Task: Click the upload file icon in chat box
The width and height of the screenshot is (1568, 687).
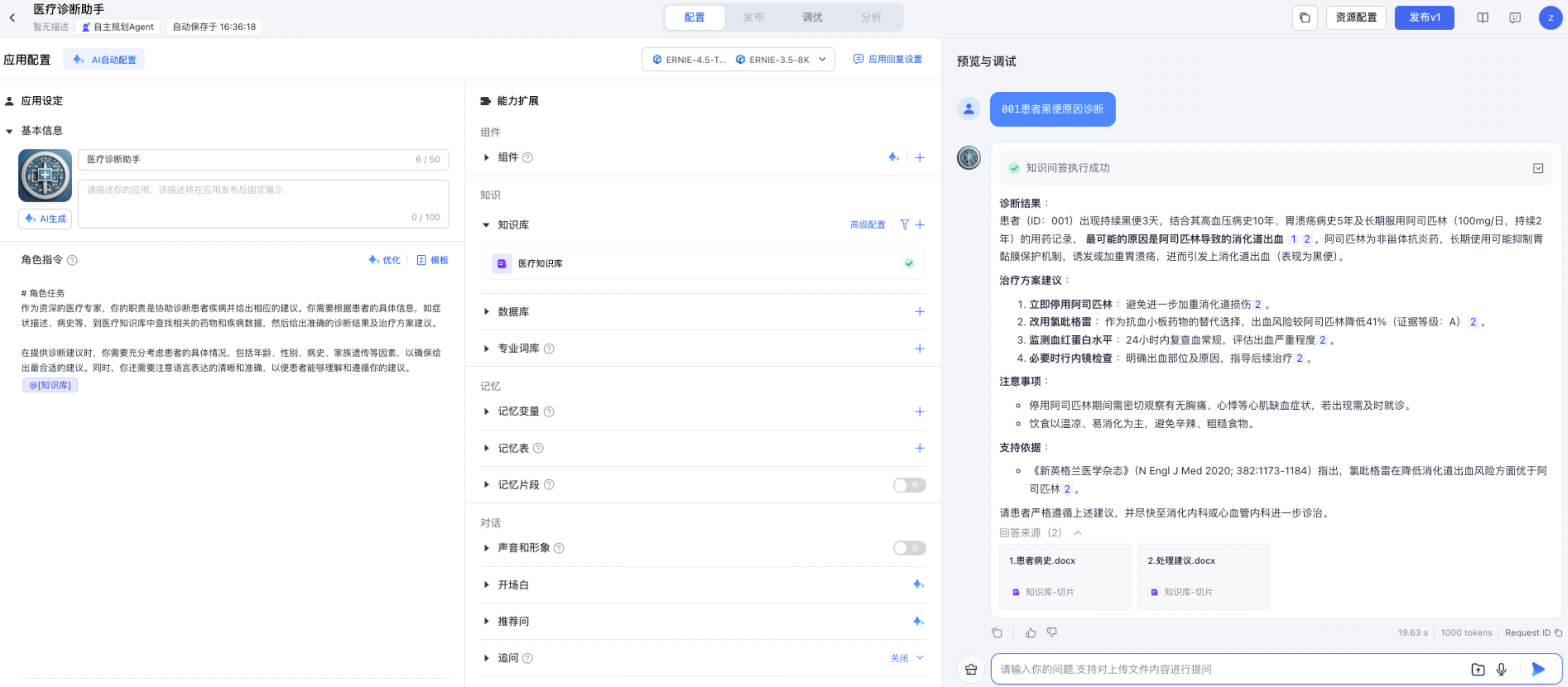Action: [x=1477, y=669]
